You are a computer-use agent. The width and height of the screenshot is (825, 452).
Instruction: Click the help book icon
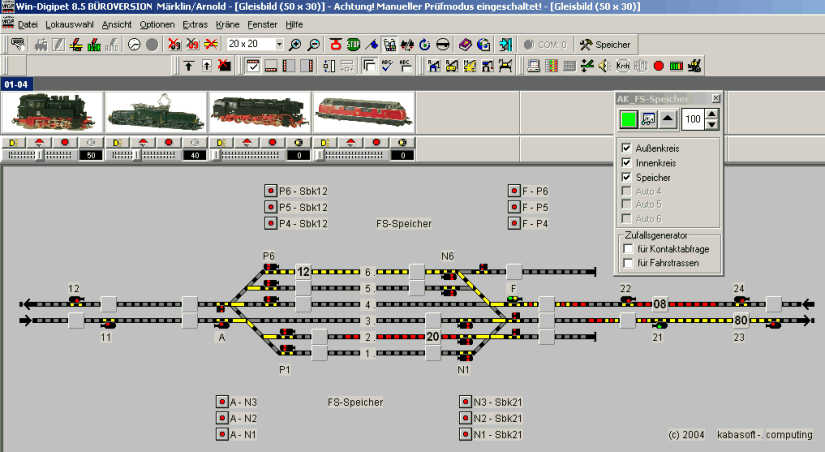tap(465, 45)
